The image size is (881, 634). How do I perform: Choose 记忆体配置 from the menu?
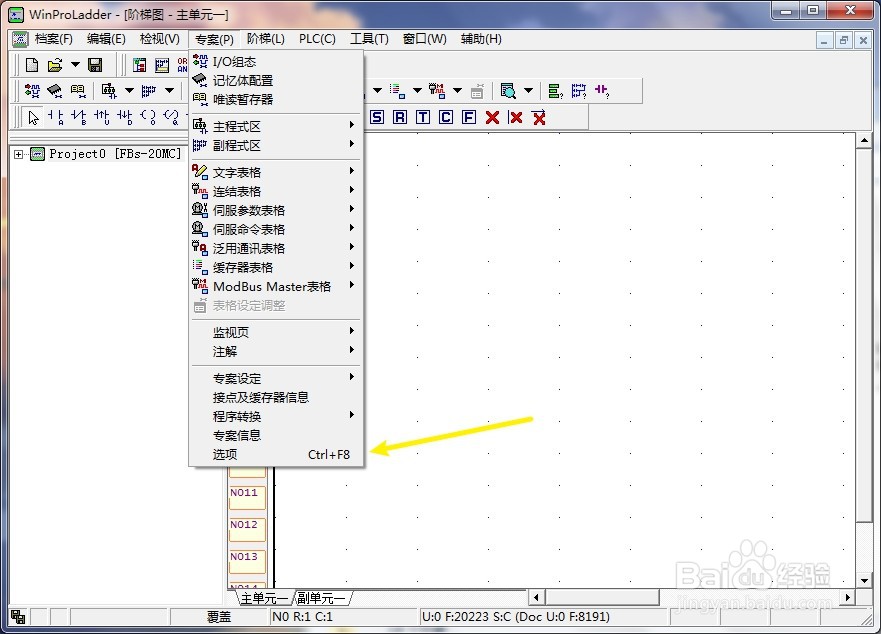tap(276, 80)
